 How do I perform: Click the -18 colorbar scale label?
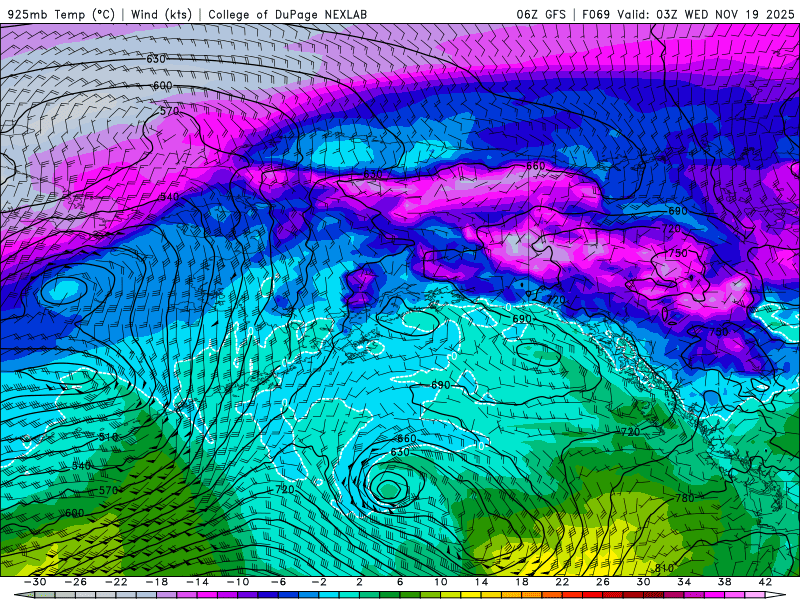tap(157, 582)
